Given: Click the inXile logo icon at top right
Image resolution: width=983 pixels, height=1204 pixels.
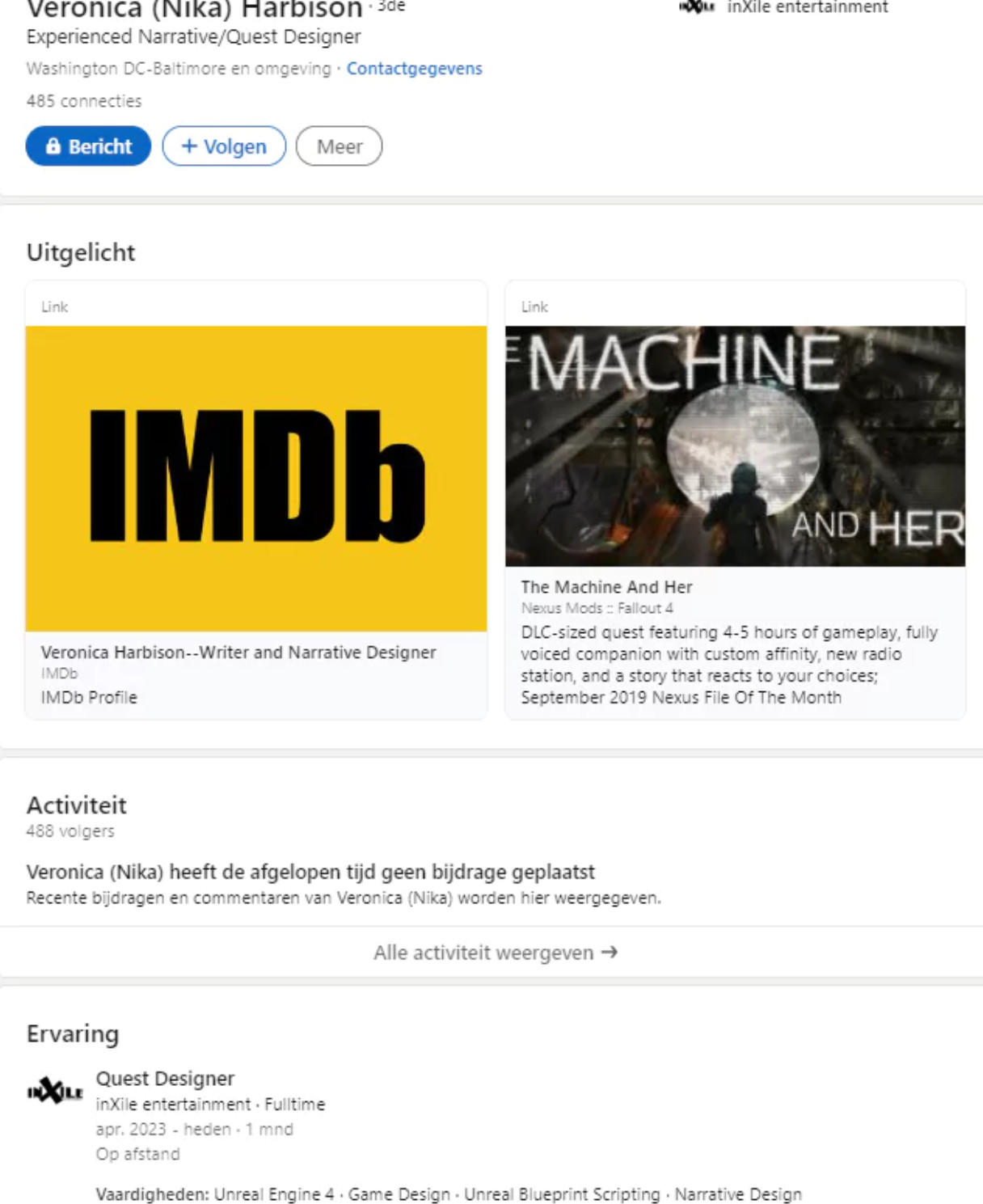Looking at the screenshot, I should (697, 7).
